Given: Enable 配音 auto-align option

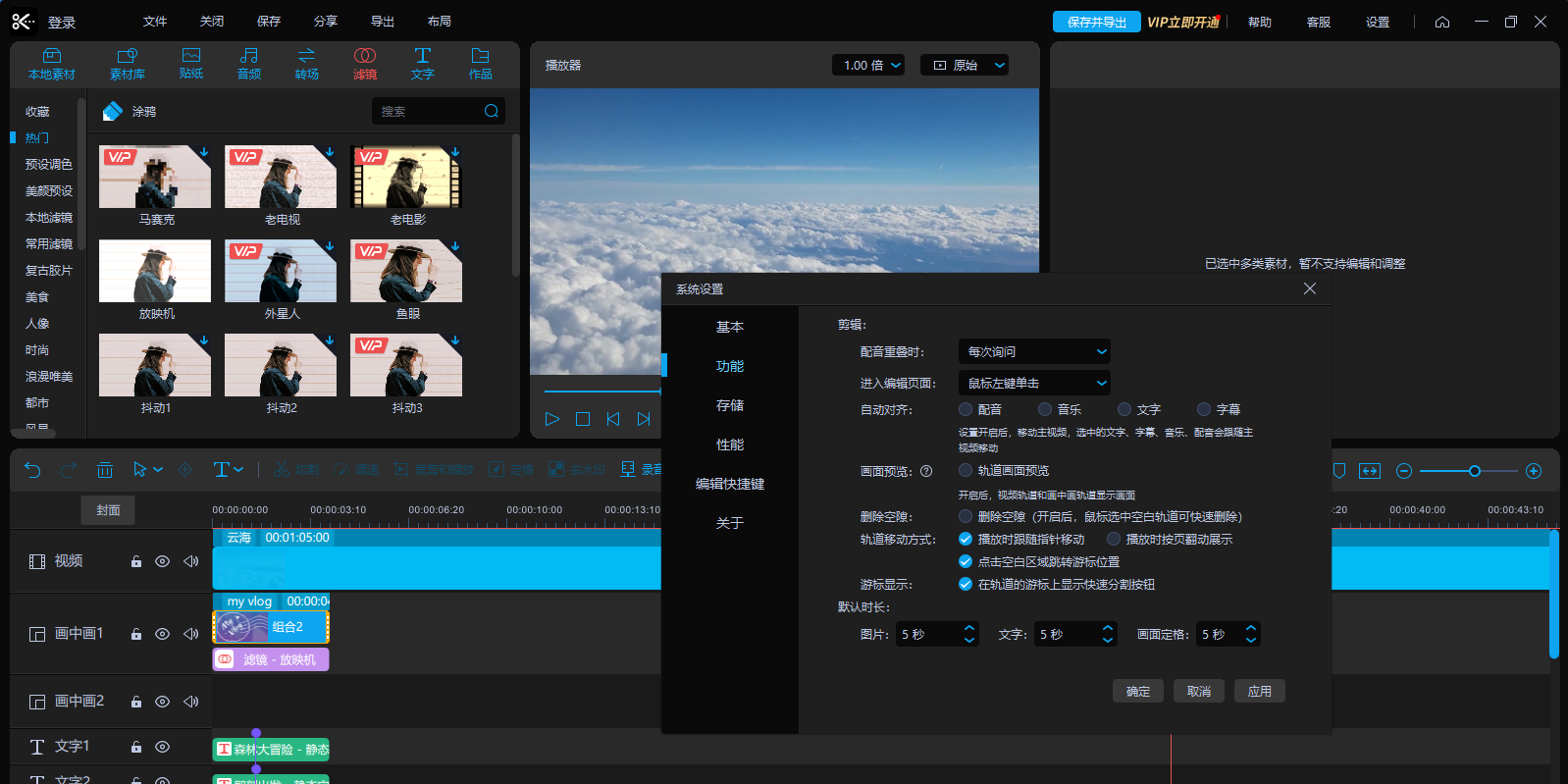Looking at the screenshot, I should click(966, 409).
